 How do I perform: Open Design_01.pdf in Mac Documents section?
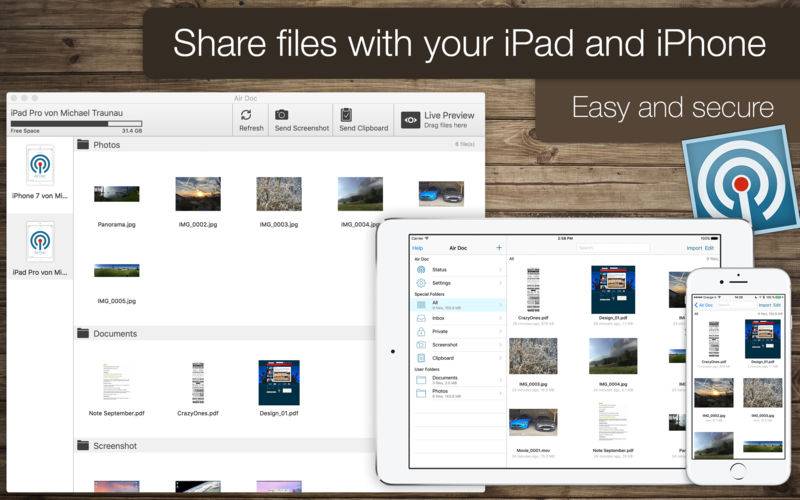tap(279, 383)
